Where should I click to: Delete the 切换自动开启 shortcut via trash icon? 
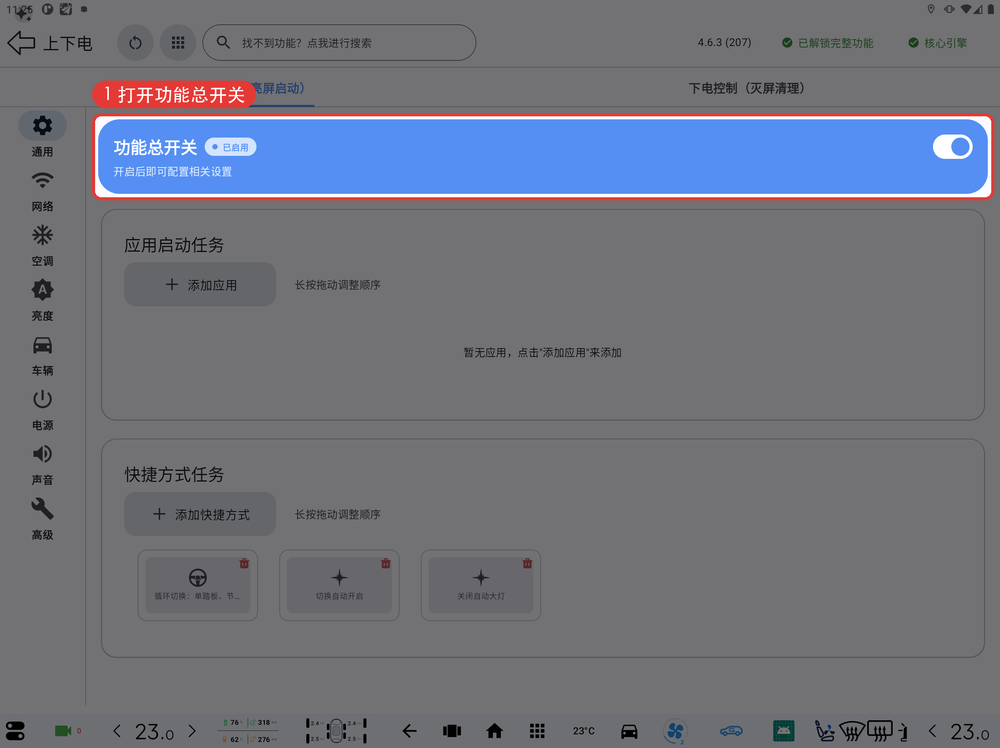(386, 563)
